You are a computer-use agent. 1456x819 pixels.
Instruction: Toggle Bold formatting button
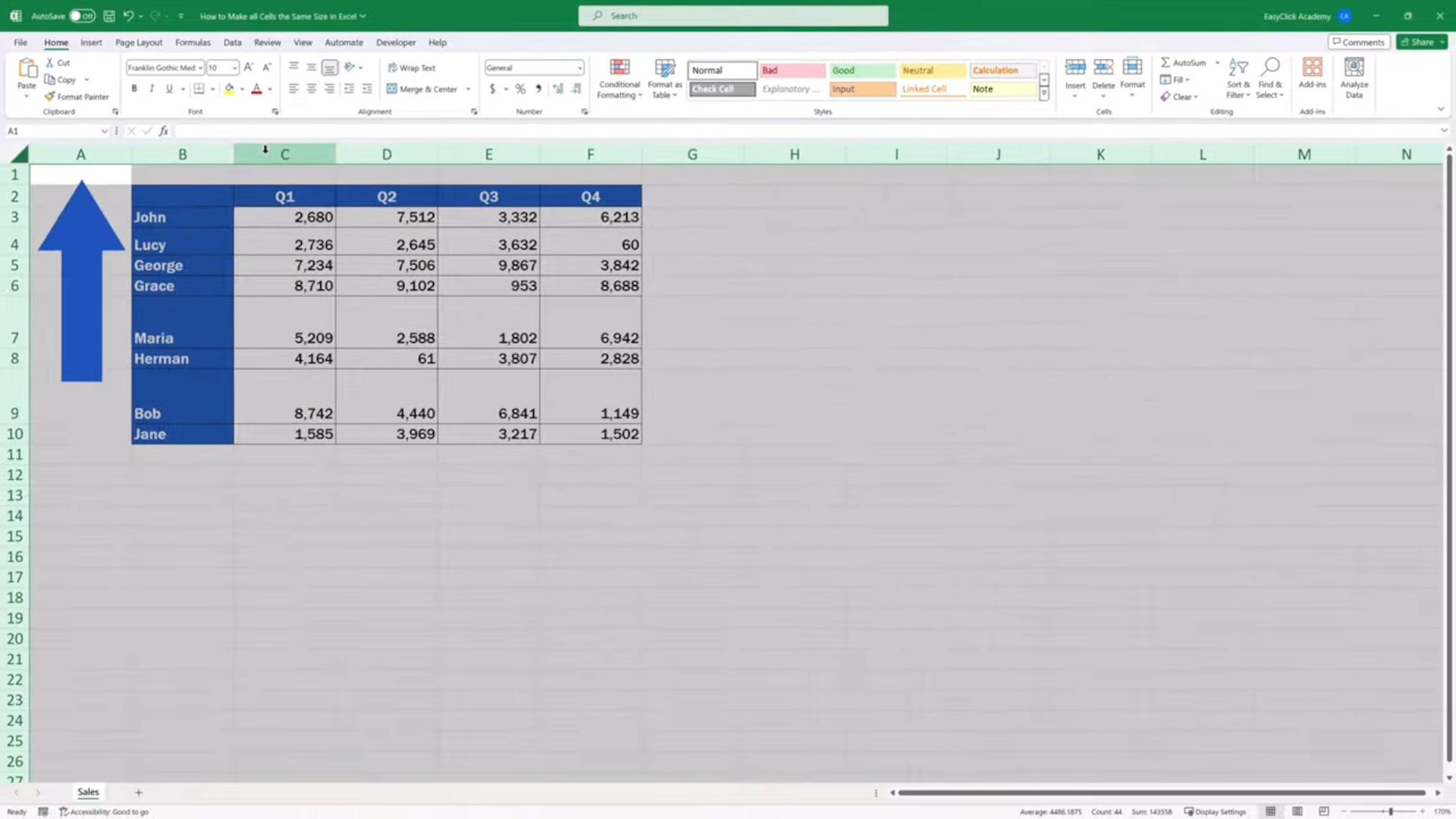(x=134, y=89)
